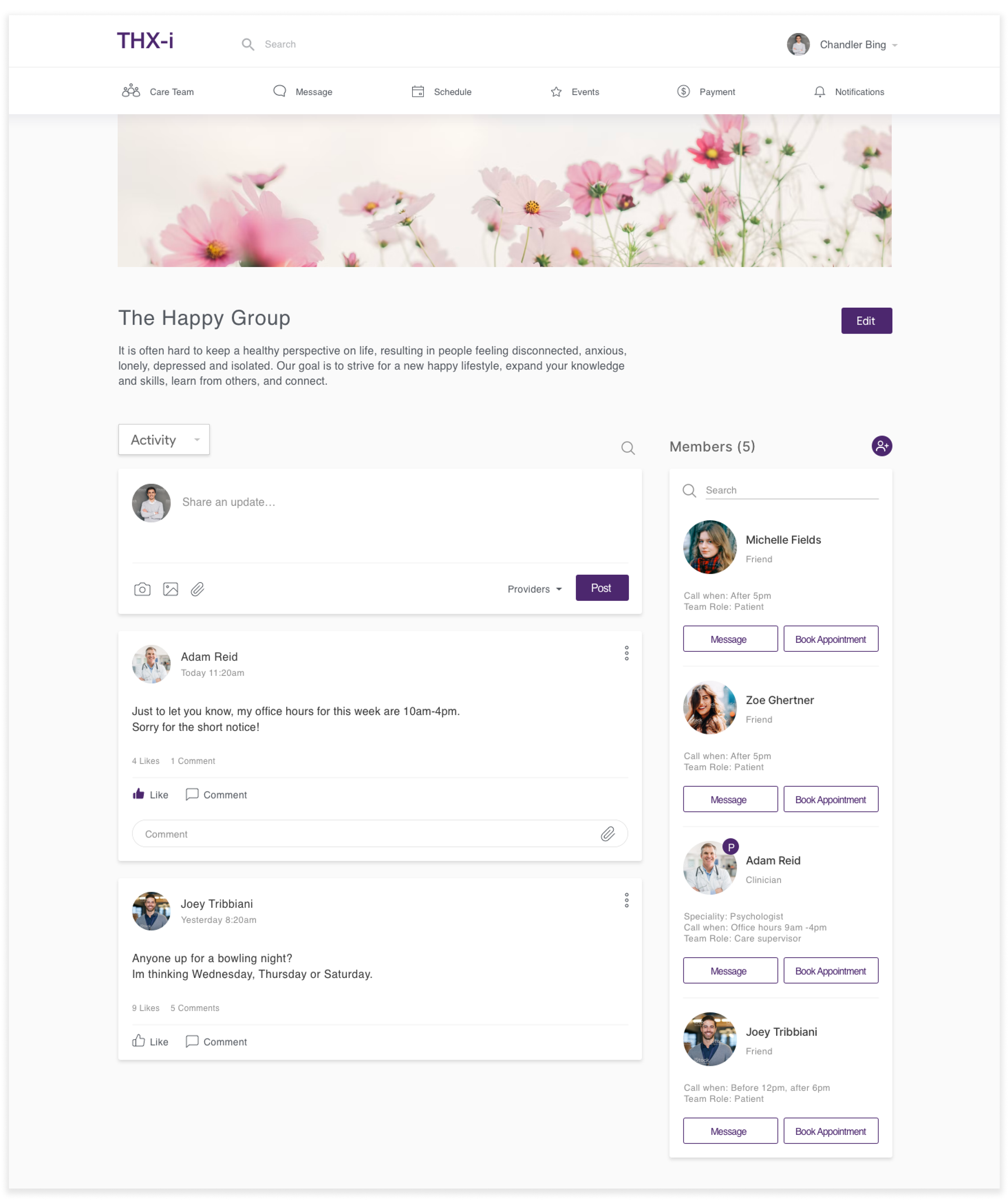Open the Providers audience dropdown

534,589
